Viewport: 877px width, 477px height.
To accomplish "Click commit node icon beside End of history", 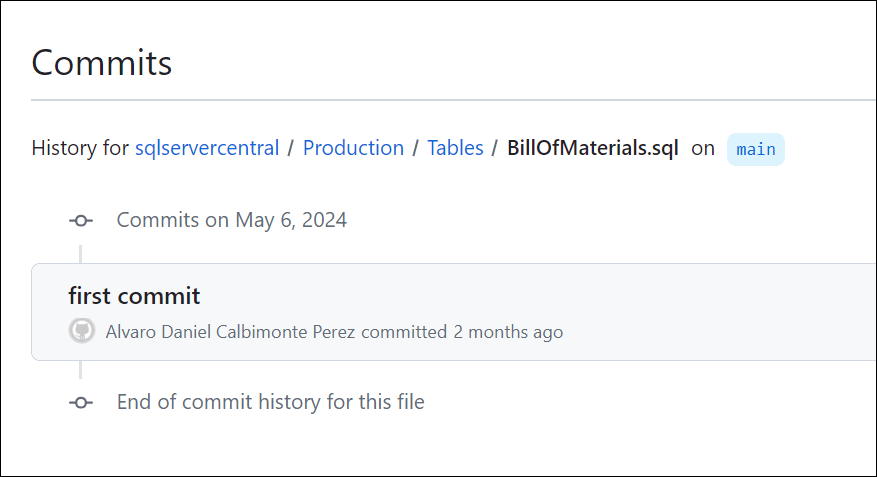I will pyautogui.click(x=81, y=402).
